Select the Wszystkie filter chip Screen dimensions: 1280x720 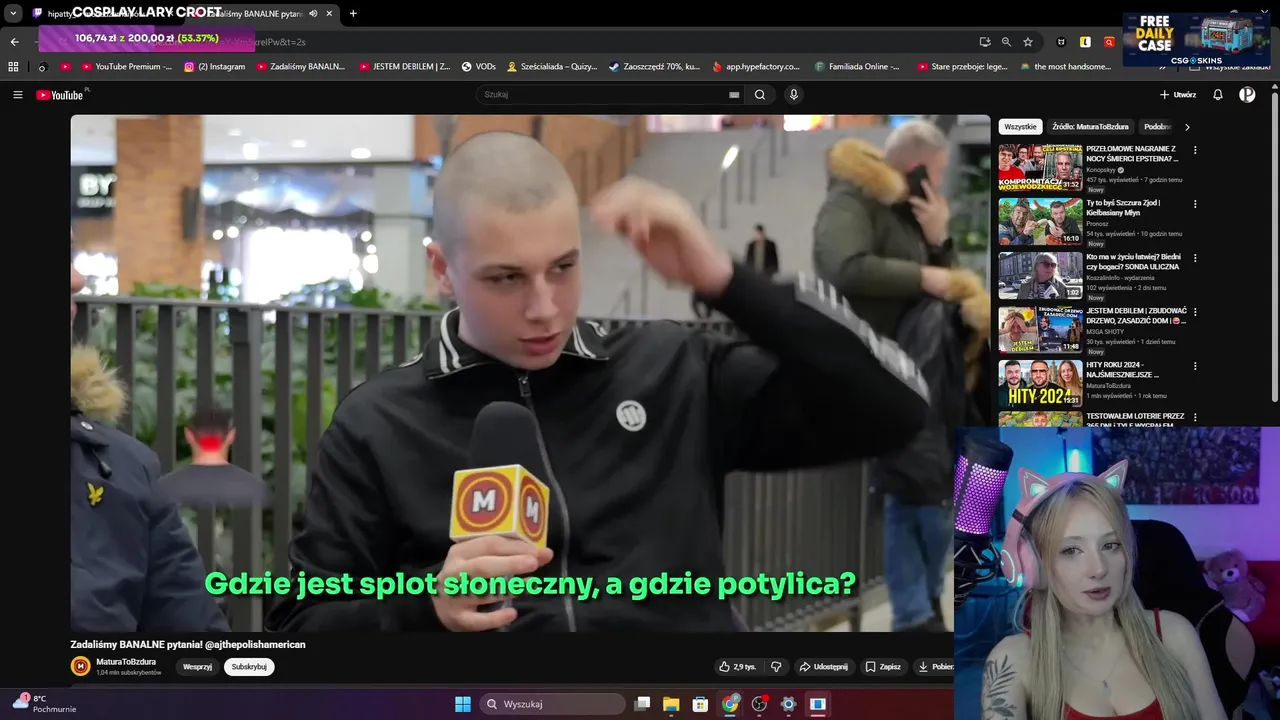[1020, 127]
